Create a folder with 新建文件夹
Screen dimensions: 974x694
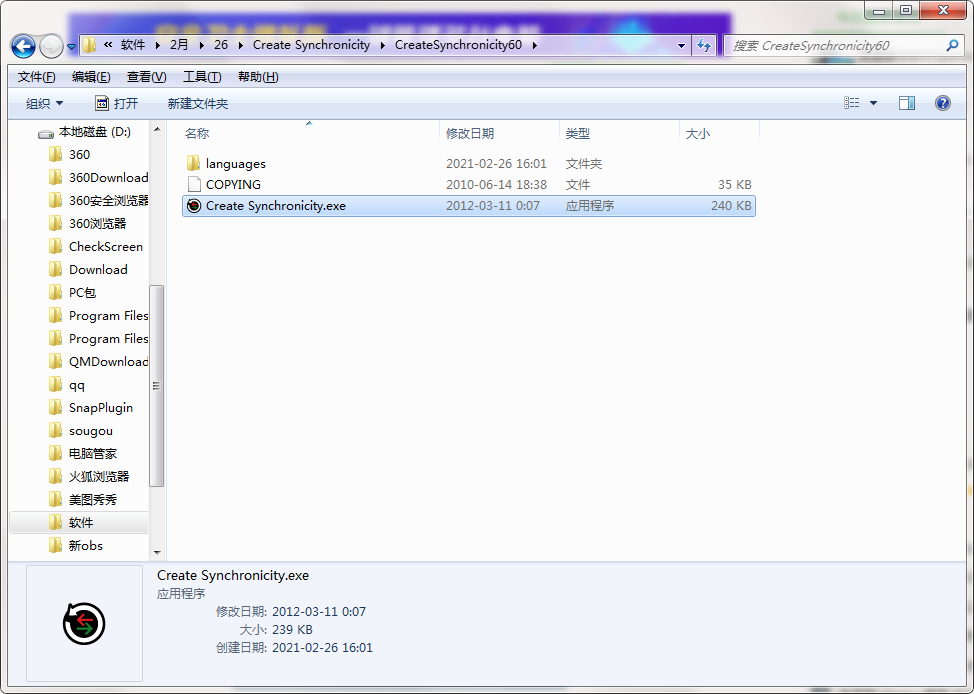click(x=198, y=104)
